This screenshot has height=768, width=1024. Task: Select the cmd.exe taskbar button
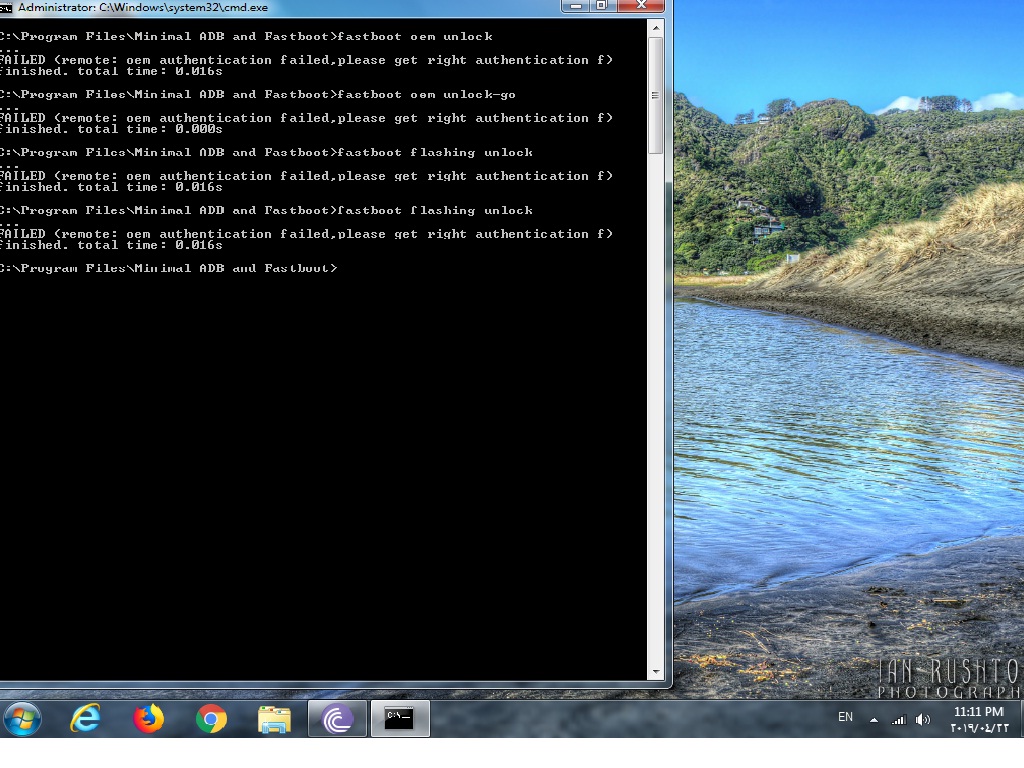[400, 719]
